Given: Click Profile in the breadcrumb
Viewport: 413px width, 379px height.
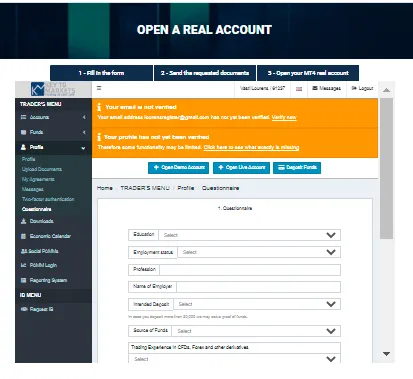Looking at the screenshot, I should point(186,188).
